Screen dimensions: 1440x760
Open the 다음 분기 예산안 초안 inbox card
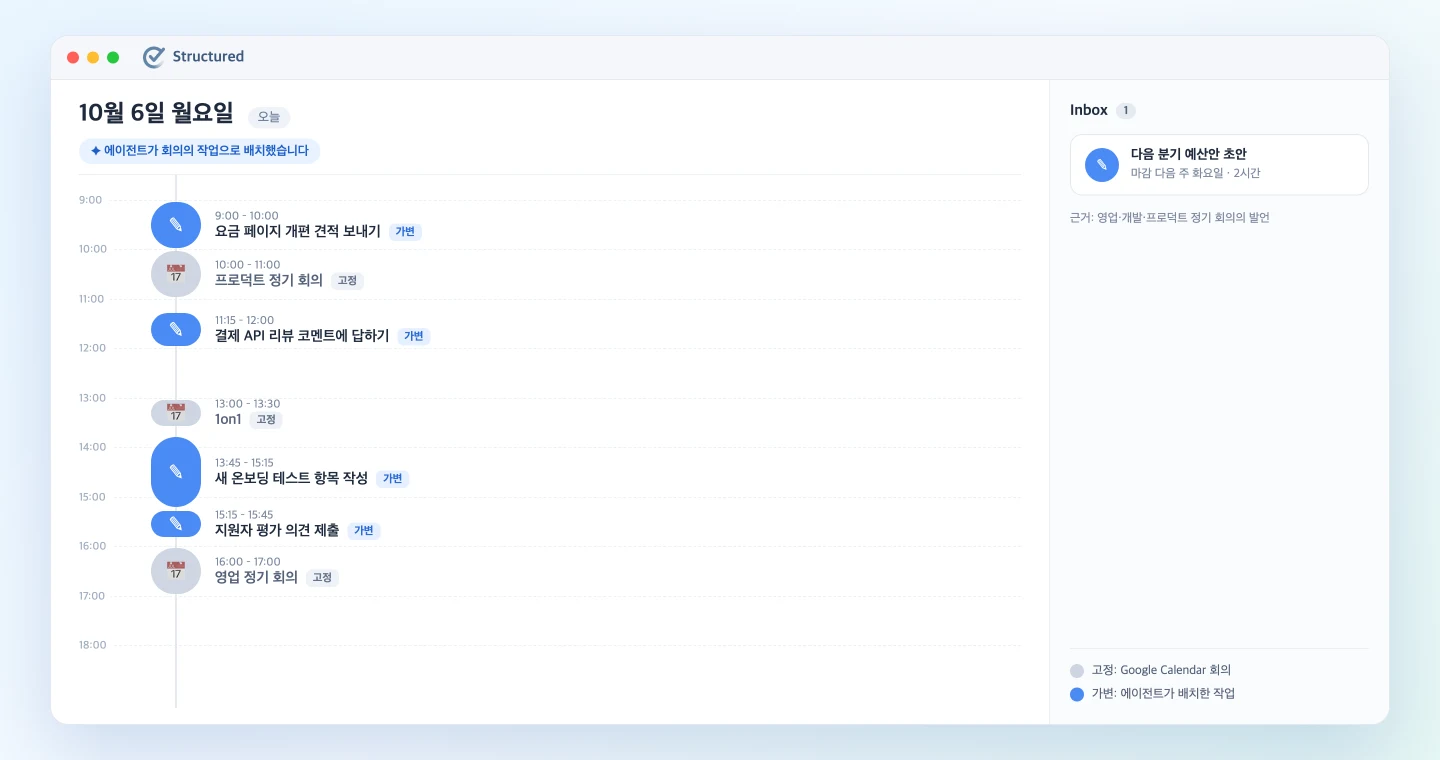1219,165
